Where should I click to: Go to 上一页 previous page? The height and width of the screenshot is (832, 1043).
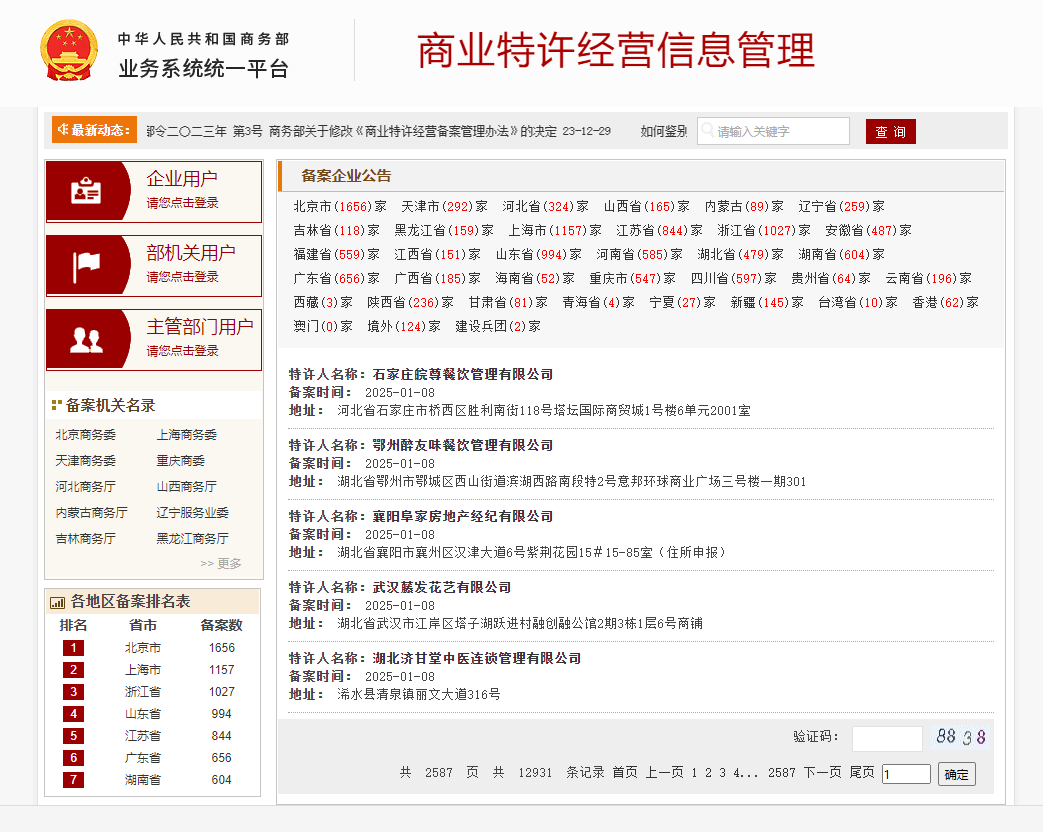(x=665, y=772)
